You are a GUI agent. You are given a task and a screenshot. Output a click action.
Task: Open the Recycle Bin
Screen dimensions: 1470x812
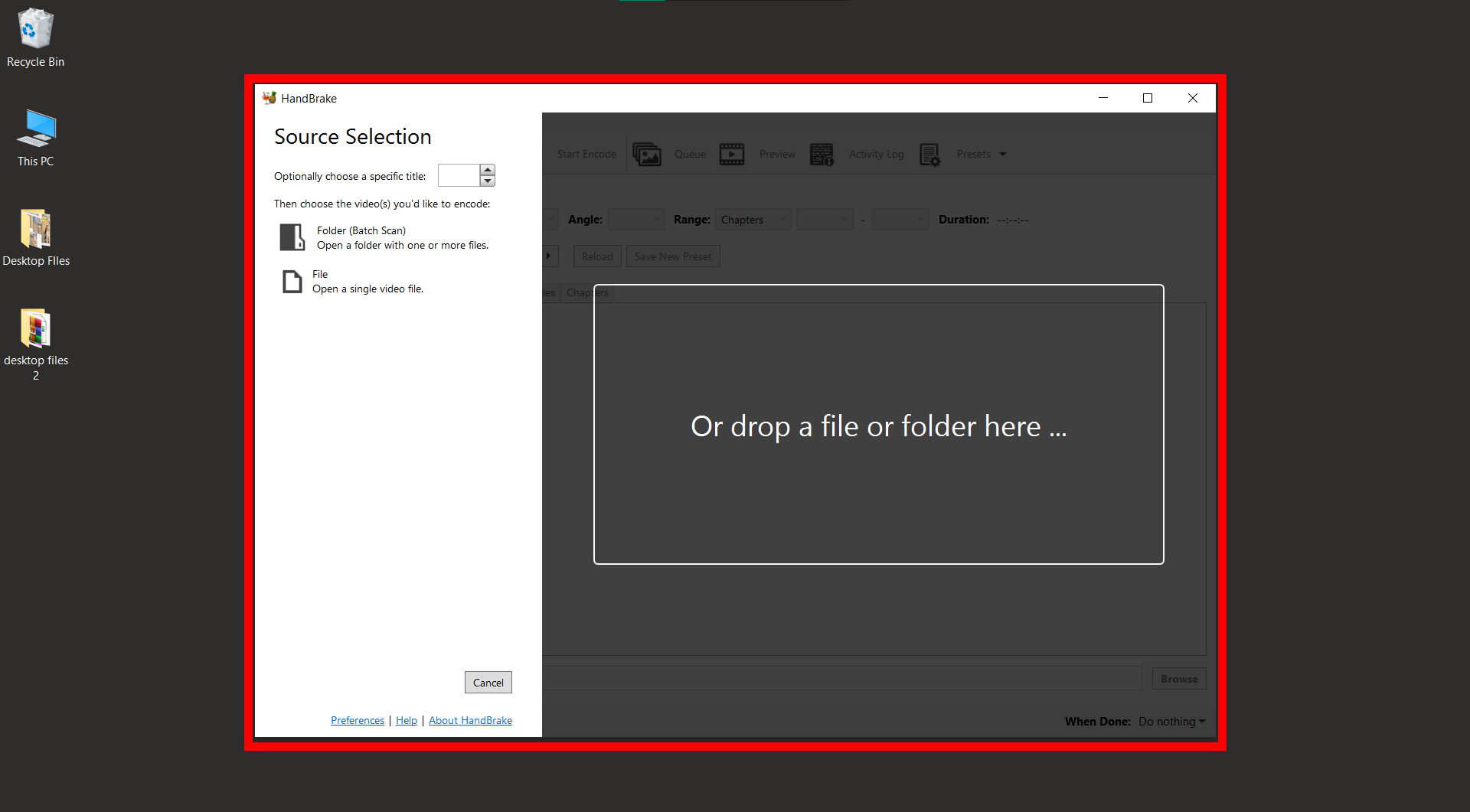coord(35,28)
